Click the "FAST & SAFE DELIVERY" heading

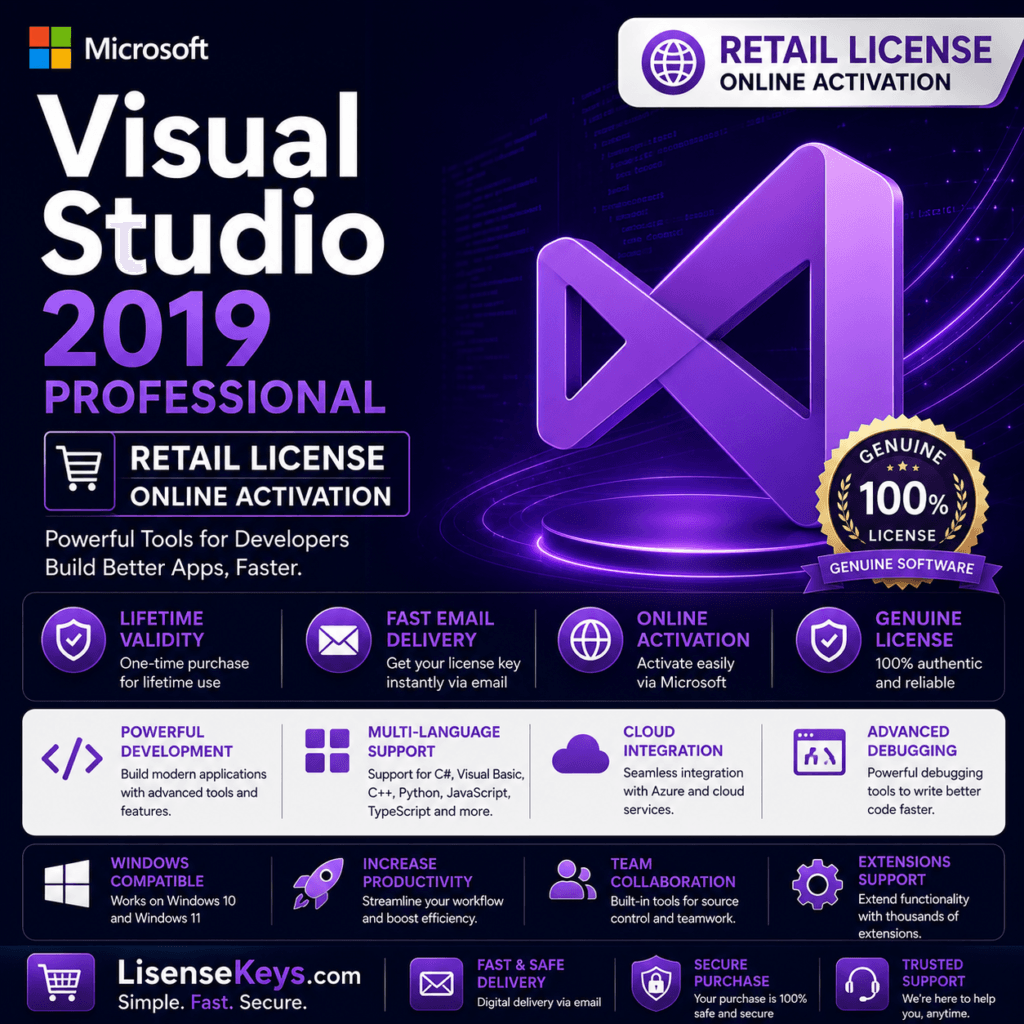pyautogui.click(x=520, y=974)
